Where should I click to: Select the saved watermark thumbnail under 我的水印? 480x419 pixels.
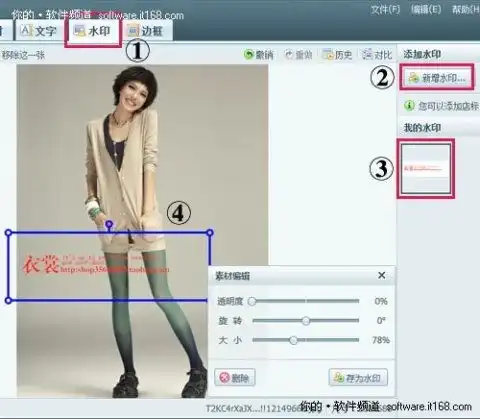[x=426, y=169]
